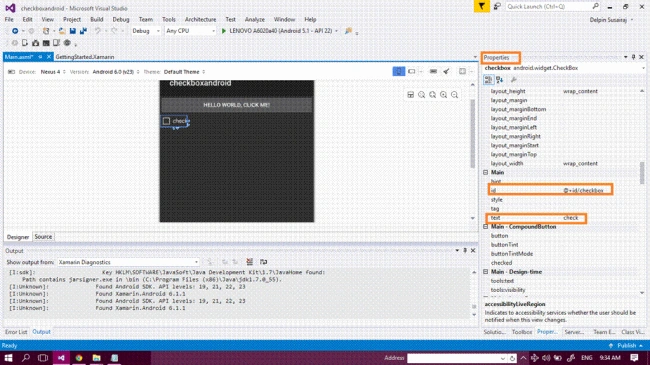Open Show output from Xamarin Diagnostics dropdown
Image resolution: width=650 pixels, height=365 pixels.
pos(128,262)
